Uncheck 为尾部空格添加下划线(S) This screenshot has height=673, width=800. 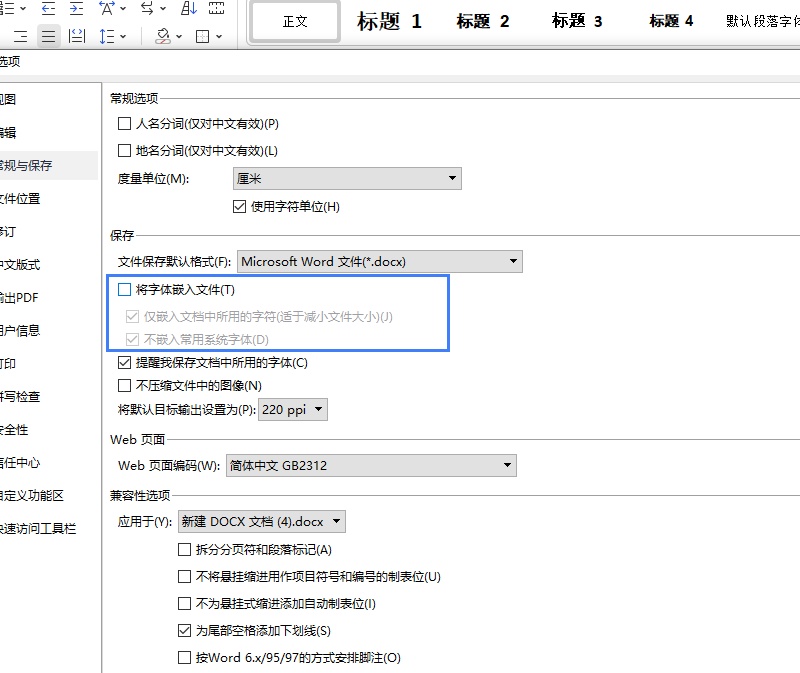pyautogui.click(x=184, y=631)
